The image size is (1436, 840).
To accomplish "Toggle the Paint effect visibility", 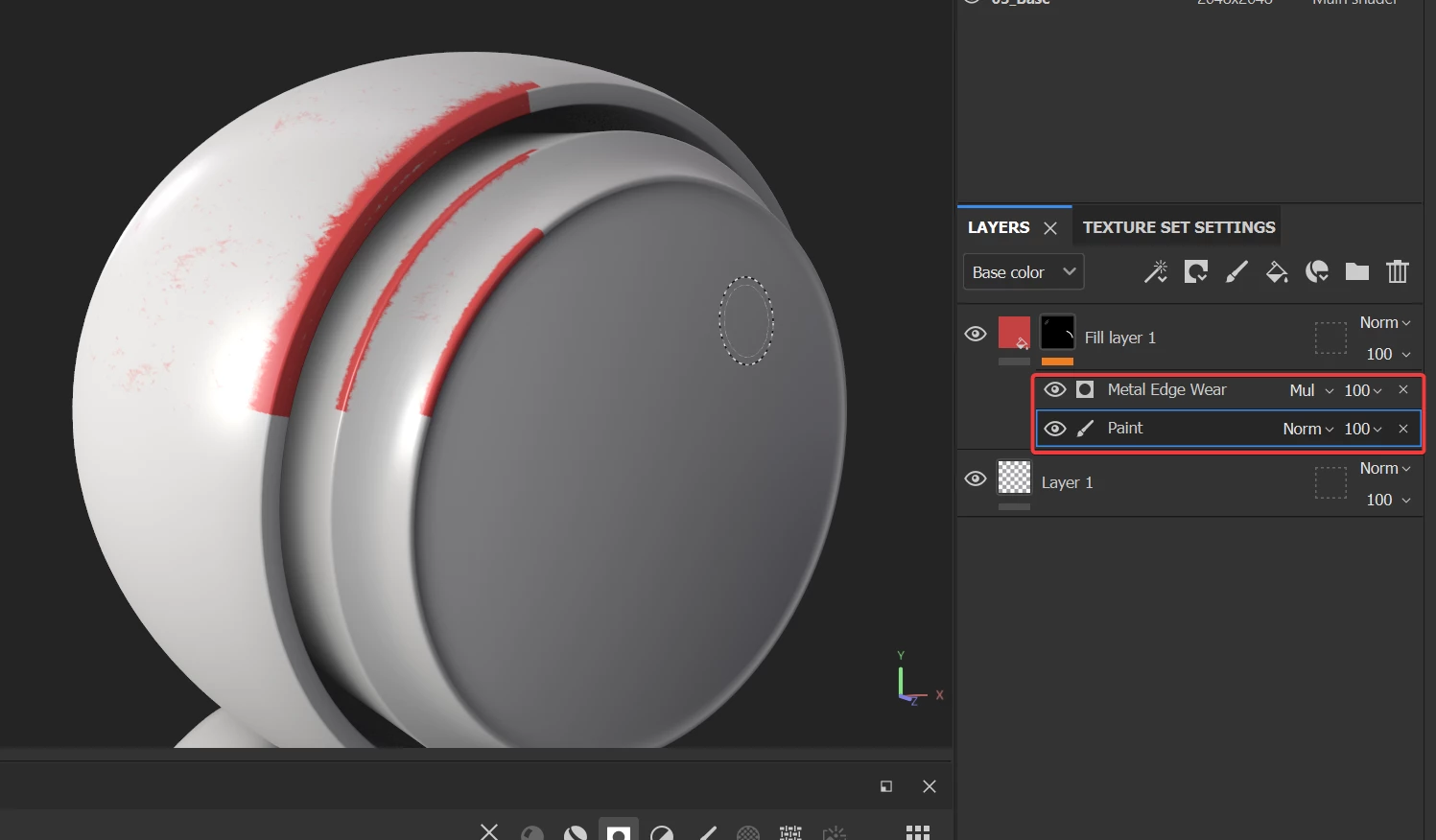I will 1055,429.
